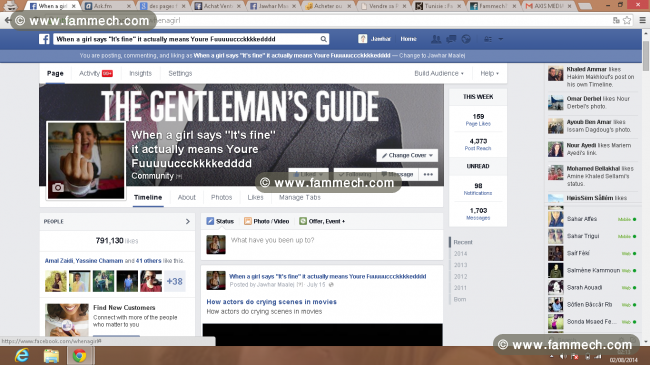The height and width of the screenshot is (365, 650).
Task: Open Timeline tab
Action: point(148,197)
